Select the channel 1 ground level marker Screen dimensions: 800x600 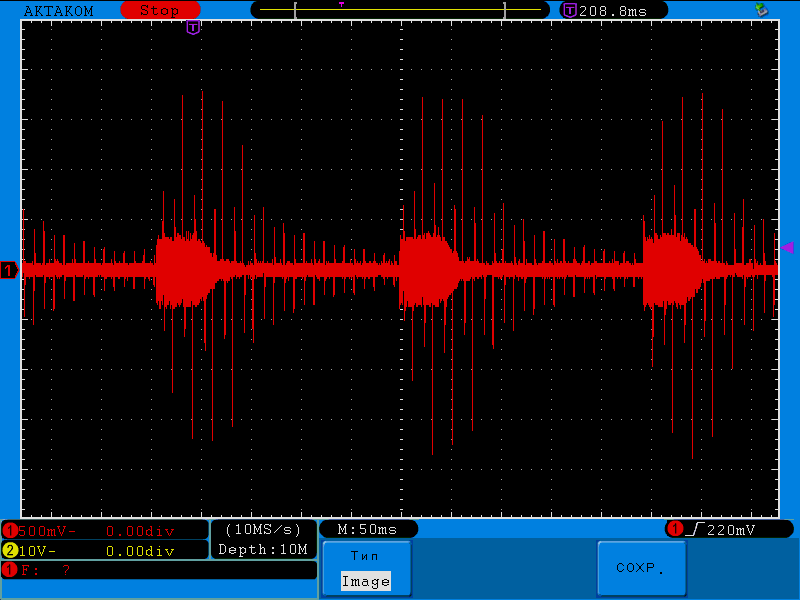coord(9,270)
